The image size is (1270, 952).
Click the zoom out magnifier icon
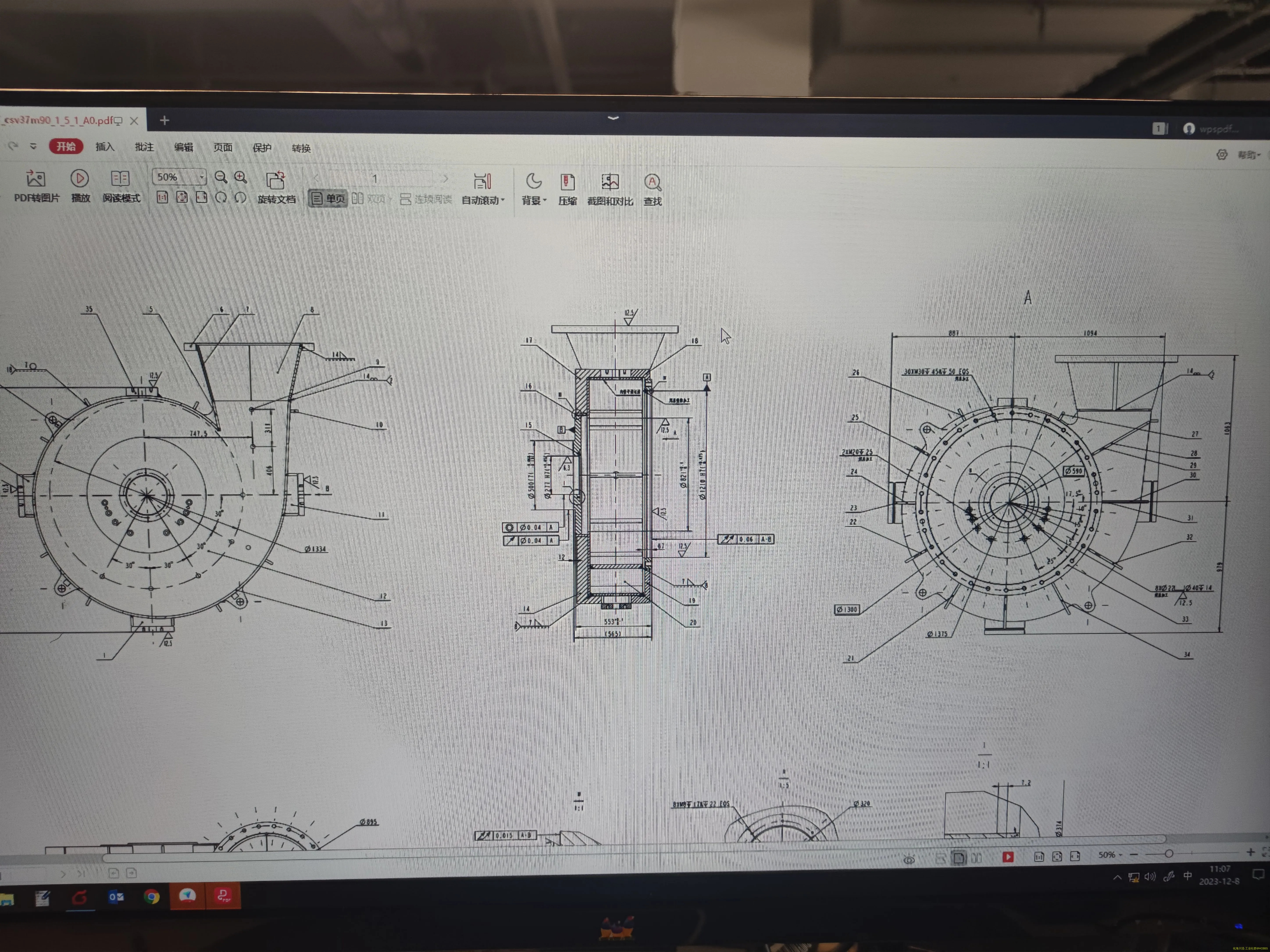[x=220, y=177]
